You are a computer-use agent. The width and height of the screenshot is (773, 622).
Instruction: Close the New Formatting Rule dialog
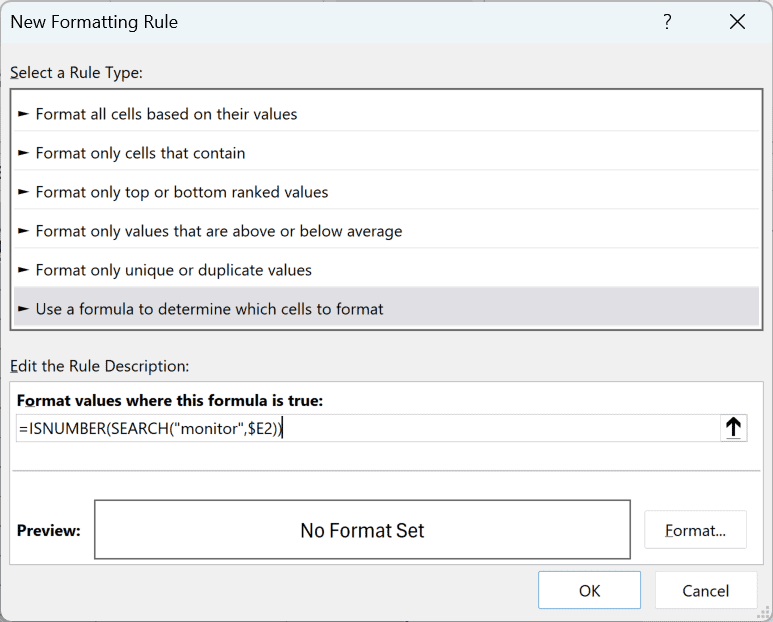[737, 22]
